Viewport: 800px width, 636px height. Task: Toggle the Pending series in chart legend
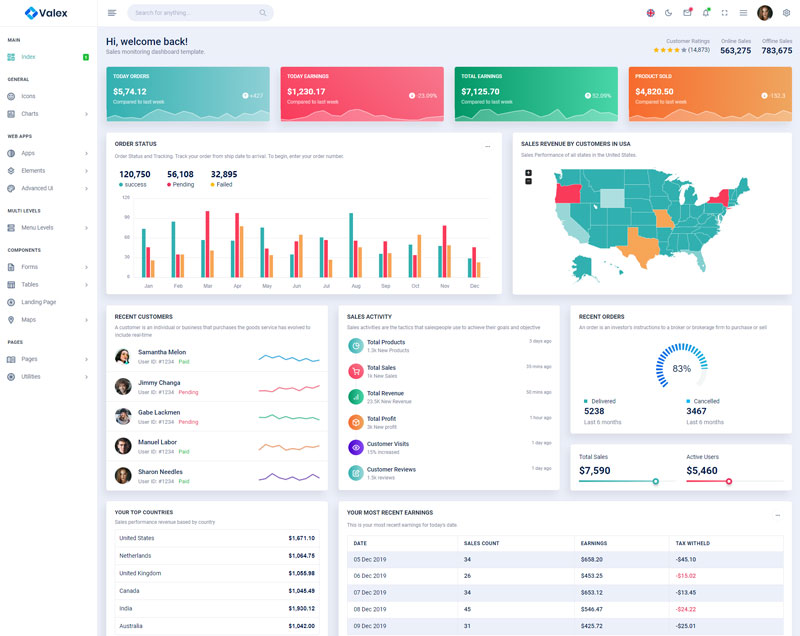[x=181, y=185]
